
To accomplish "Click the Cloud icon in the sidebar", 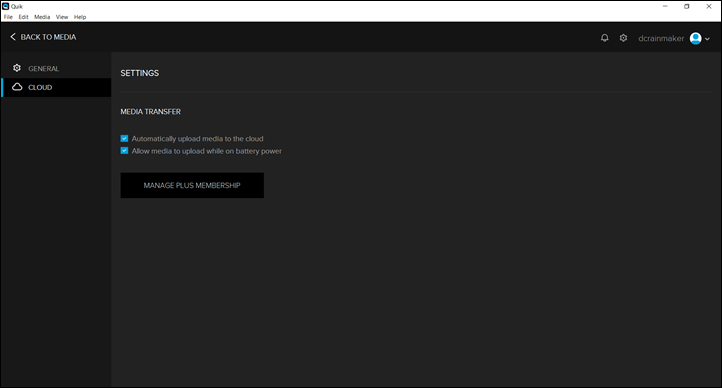I will [17, 87].
